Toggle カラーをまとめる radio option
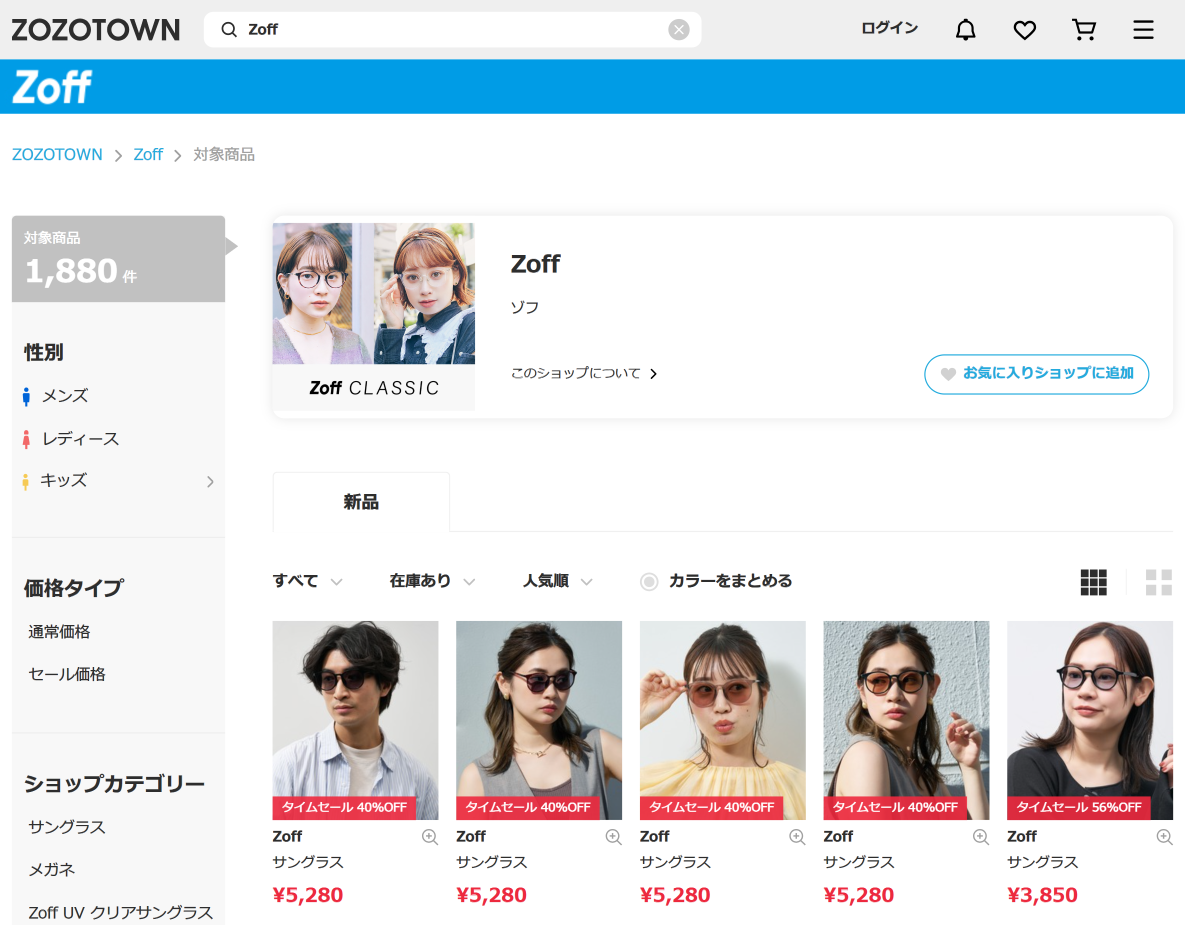 point(649,581)
